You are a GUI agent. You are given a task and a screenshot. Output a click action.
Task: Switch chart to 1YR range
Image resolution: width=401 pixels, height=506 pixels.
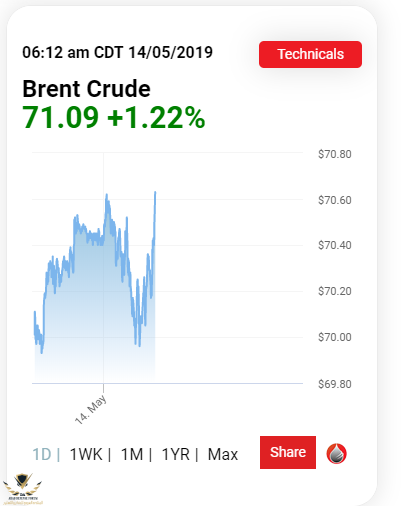click(x=176, y=454)
